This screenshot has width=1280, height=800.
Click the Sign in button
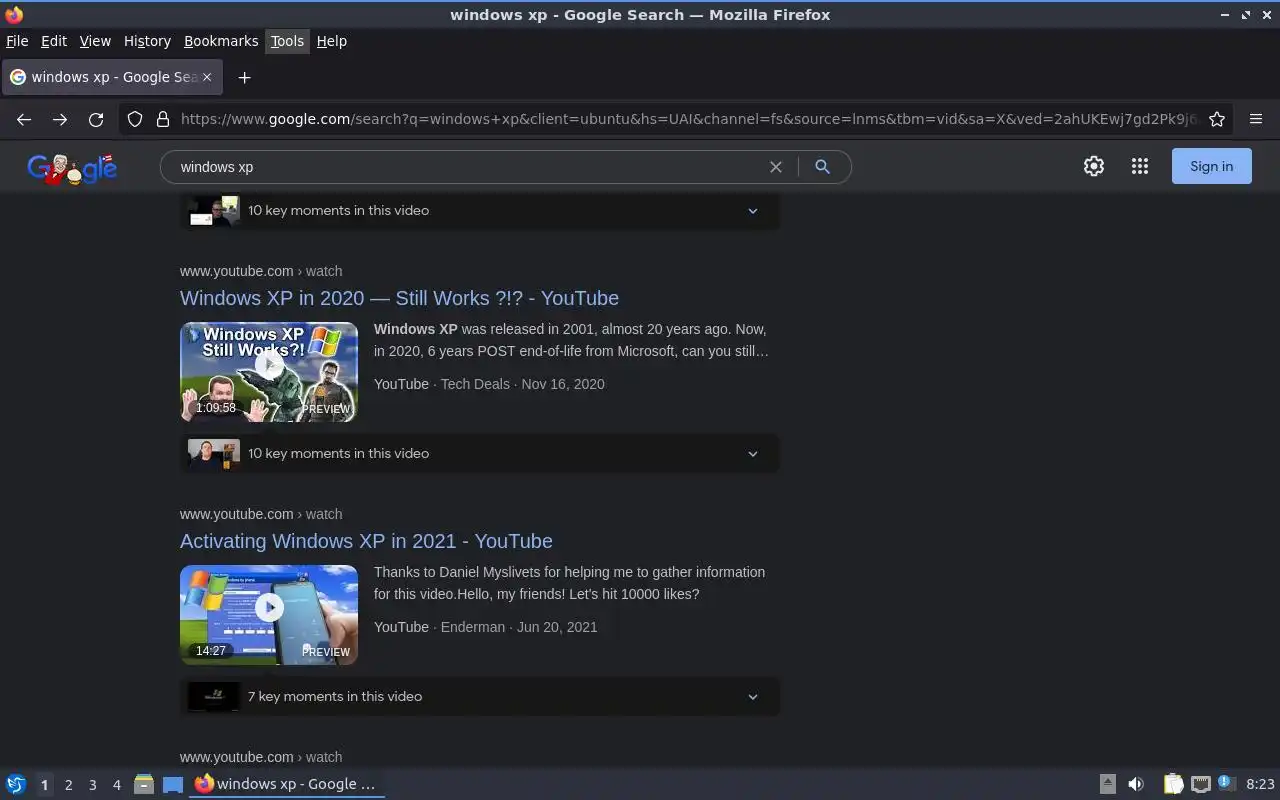coord(1211,167)
